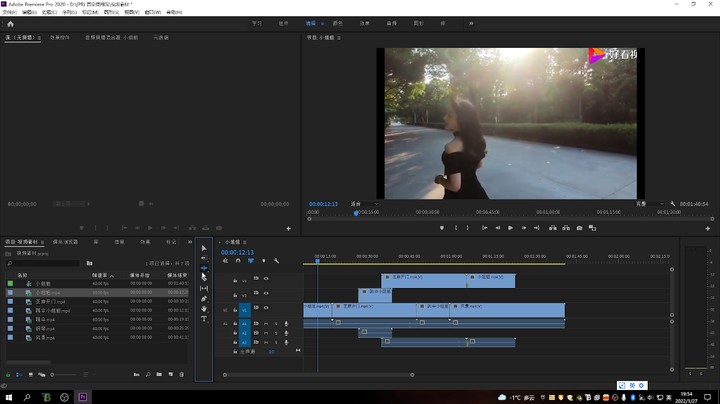Click Mark In in the Program monitor
The image size is (720, 404).
click(456, 228)
